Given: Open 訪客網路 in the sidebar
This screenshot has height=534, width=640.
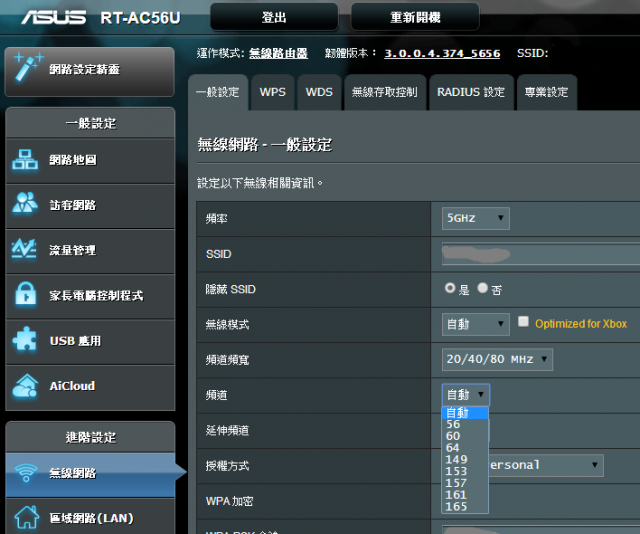Looking at the screenshot, I should [x=90, y=206].
